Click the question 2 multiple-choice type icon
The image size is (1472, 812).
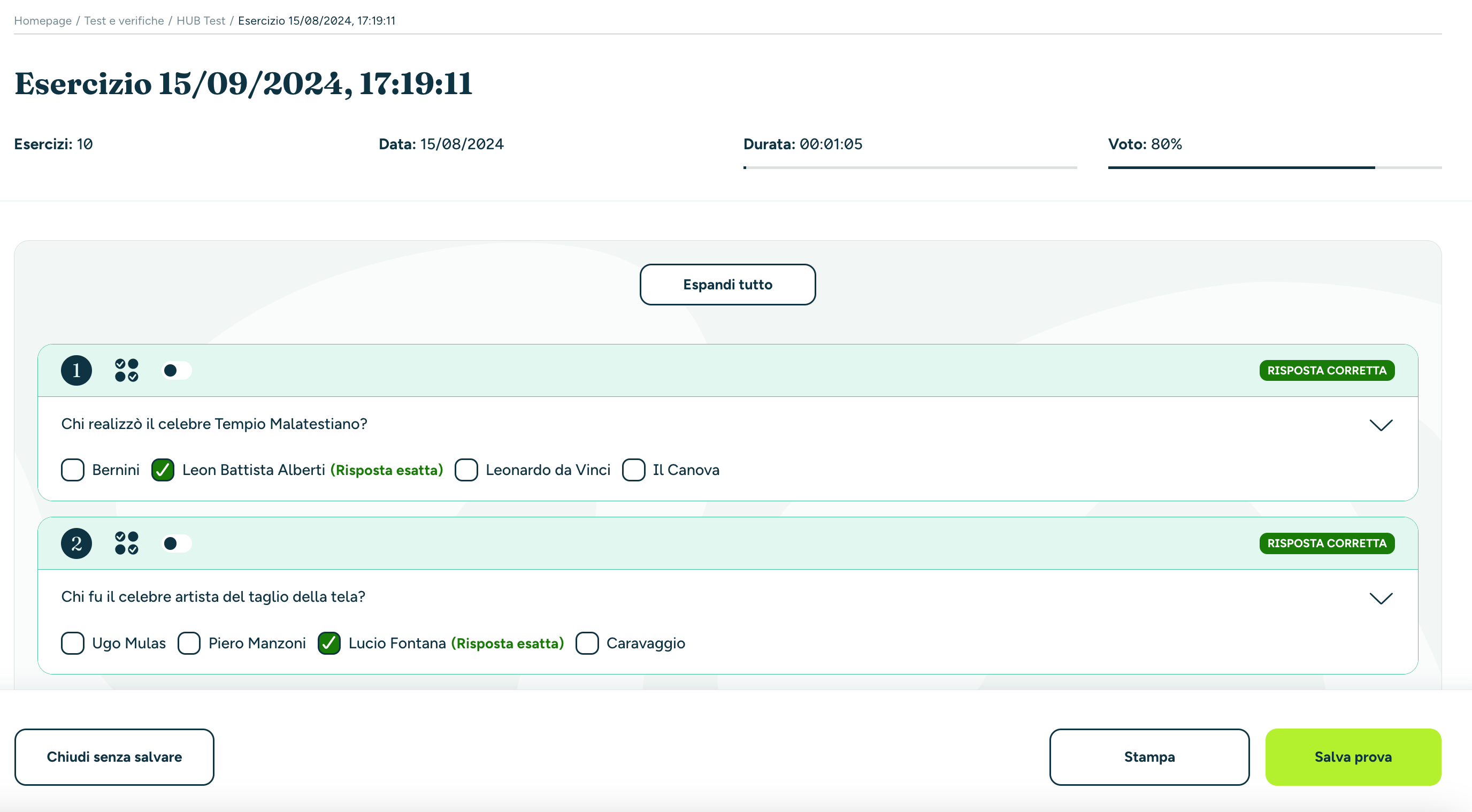[126, 543]
